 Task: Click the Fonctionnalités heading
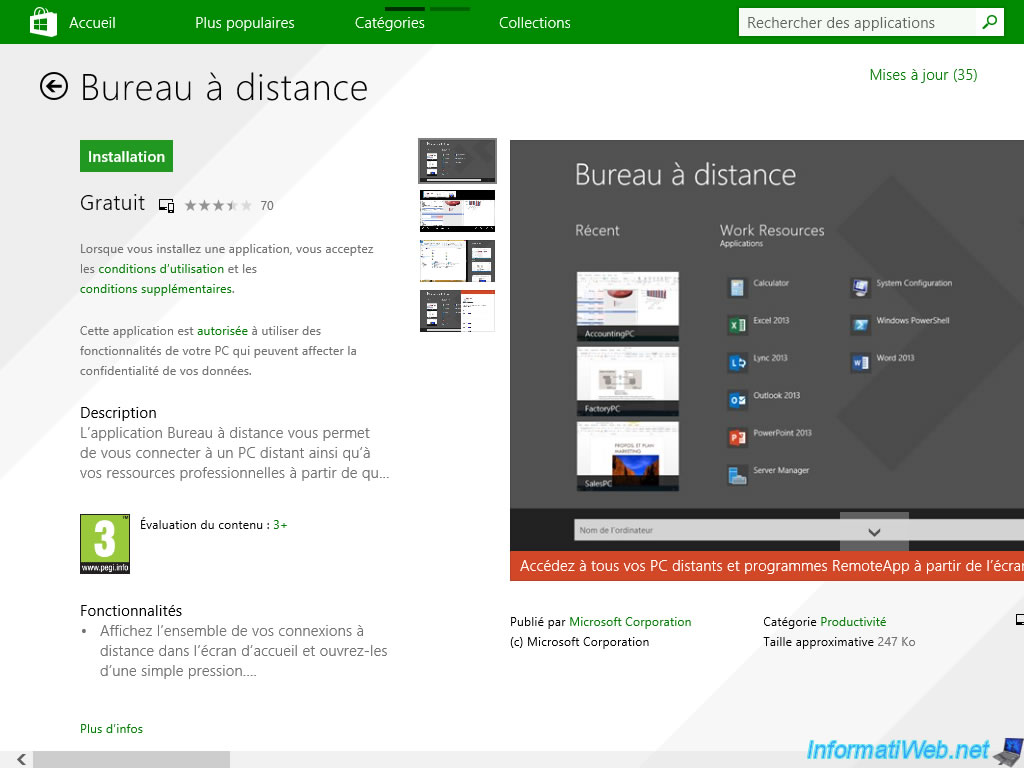pyautogui.click(x=131, y=611)
